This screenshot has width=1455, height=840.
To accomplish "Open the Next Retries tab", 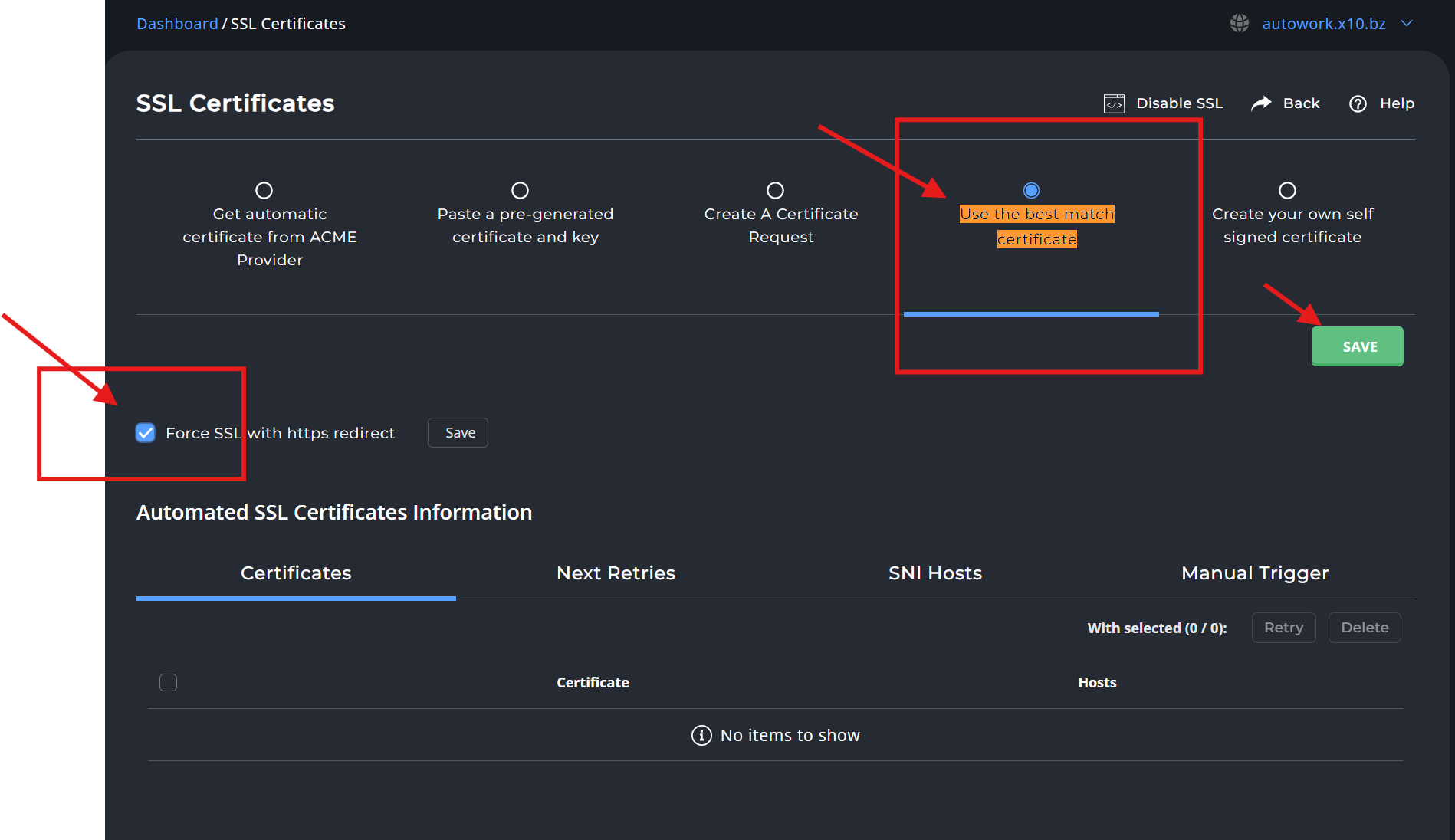I will pyautogui.click(x=616, y=573).
